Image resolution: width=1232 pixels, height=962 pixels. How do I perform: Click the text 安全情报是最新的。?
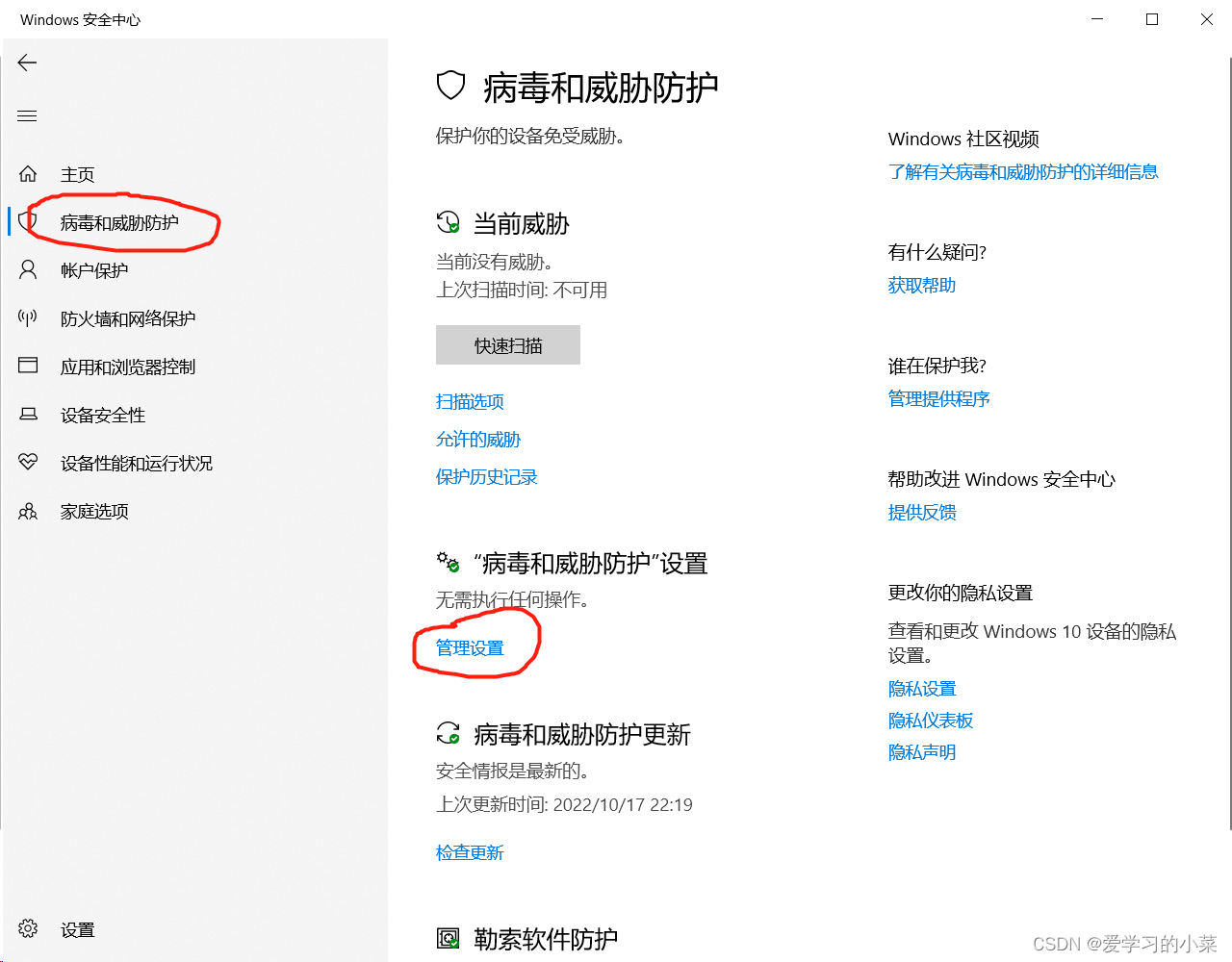pos(512,771)
